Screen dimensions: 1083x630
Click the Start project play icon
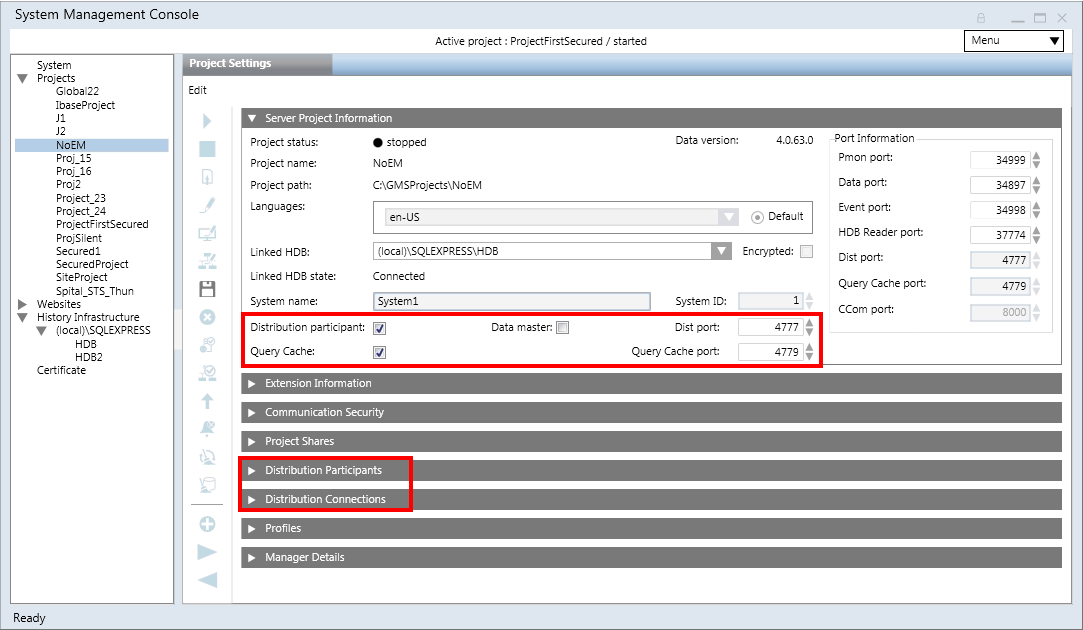(208, 121)
